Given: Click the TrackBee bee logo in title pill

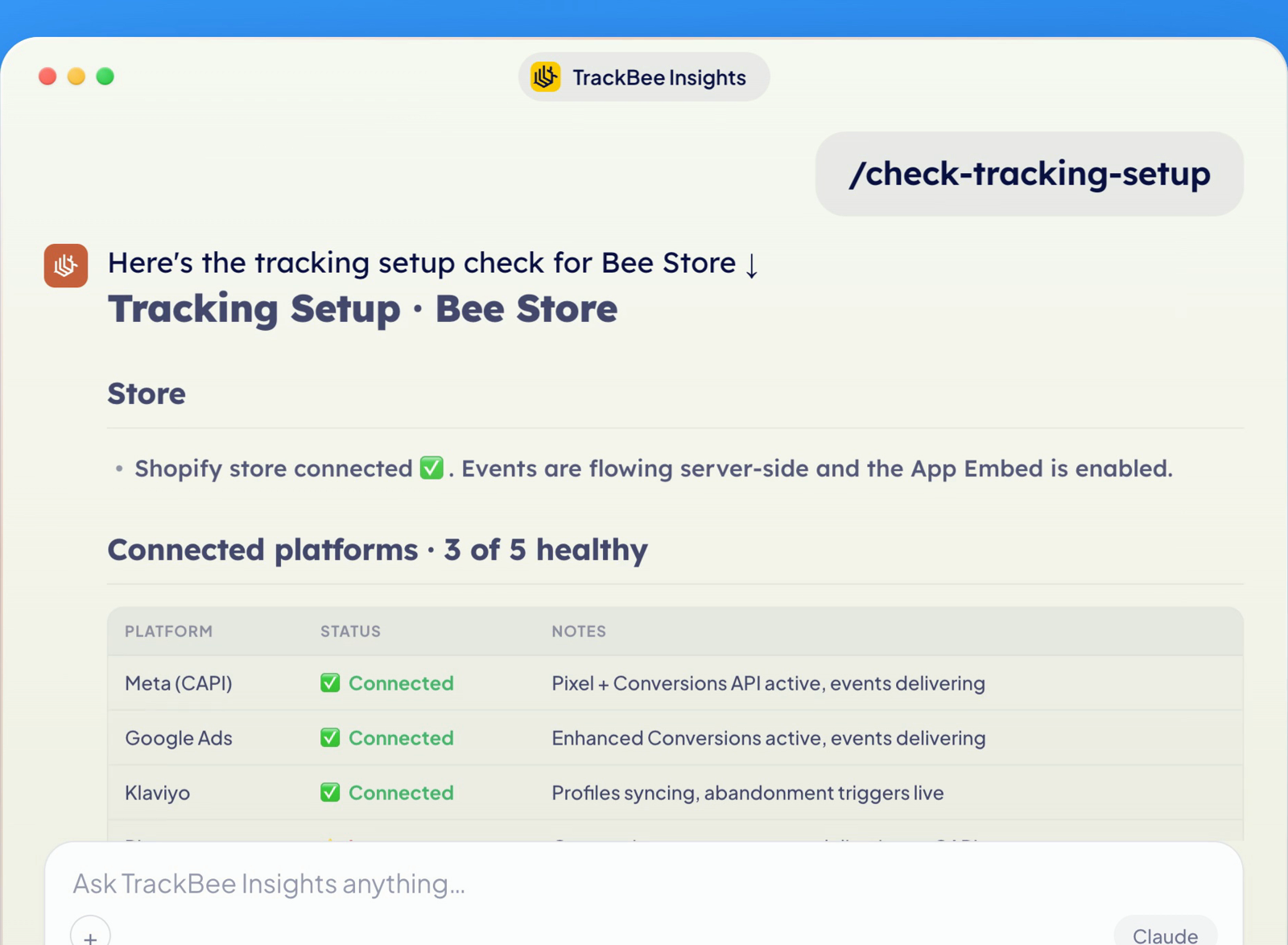Looking at the screenshot, I should 545,77.
